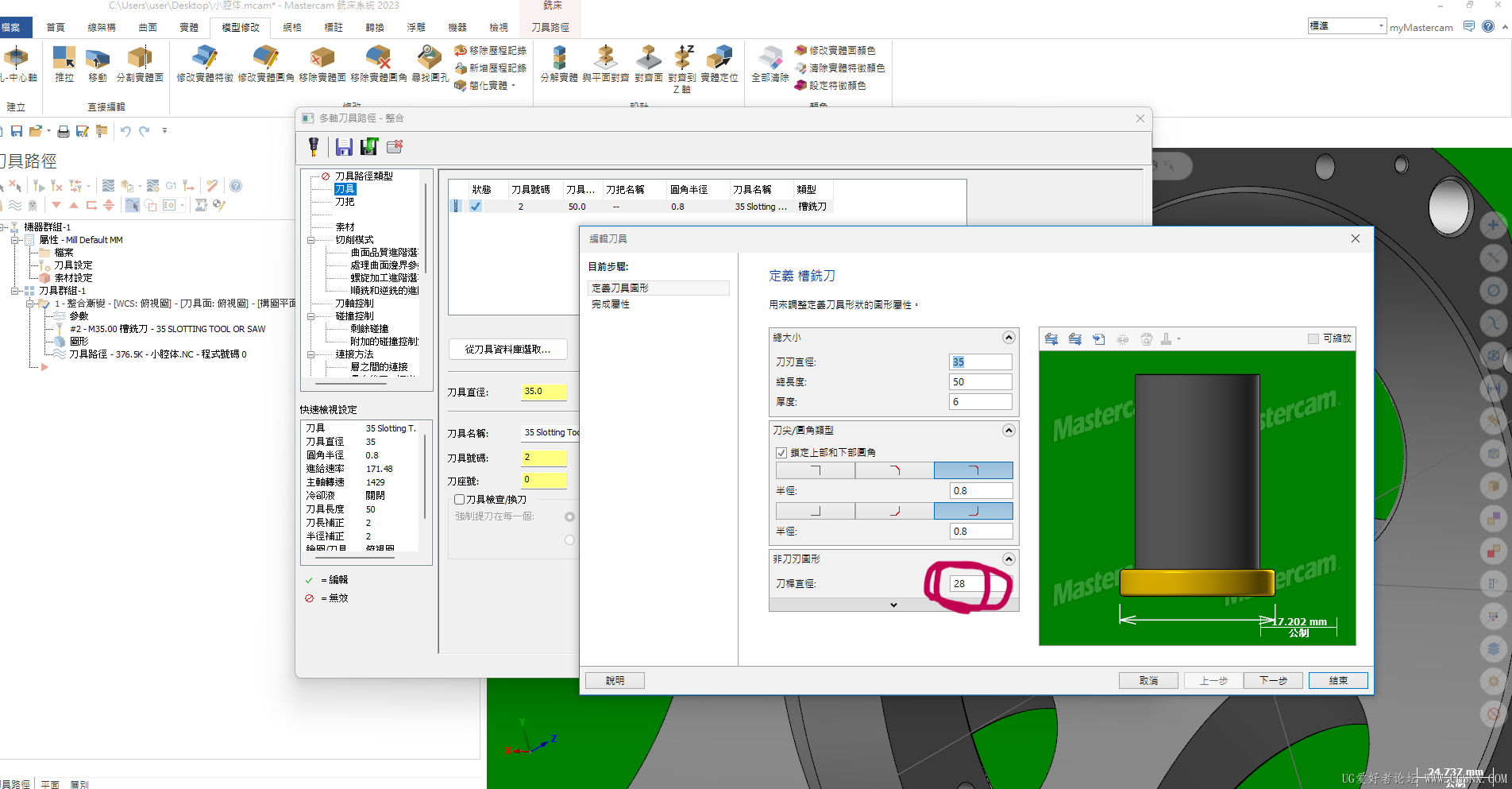This screenshot has height=789, width=1512.
Task: Click the 移動 (move) ribbon tool
Action: click(x=97, y=64)
